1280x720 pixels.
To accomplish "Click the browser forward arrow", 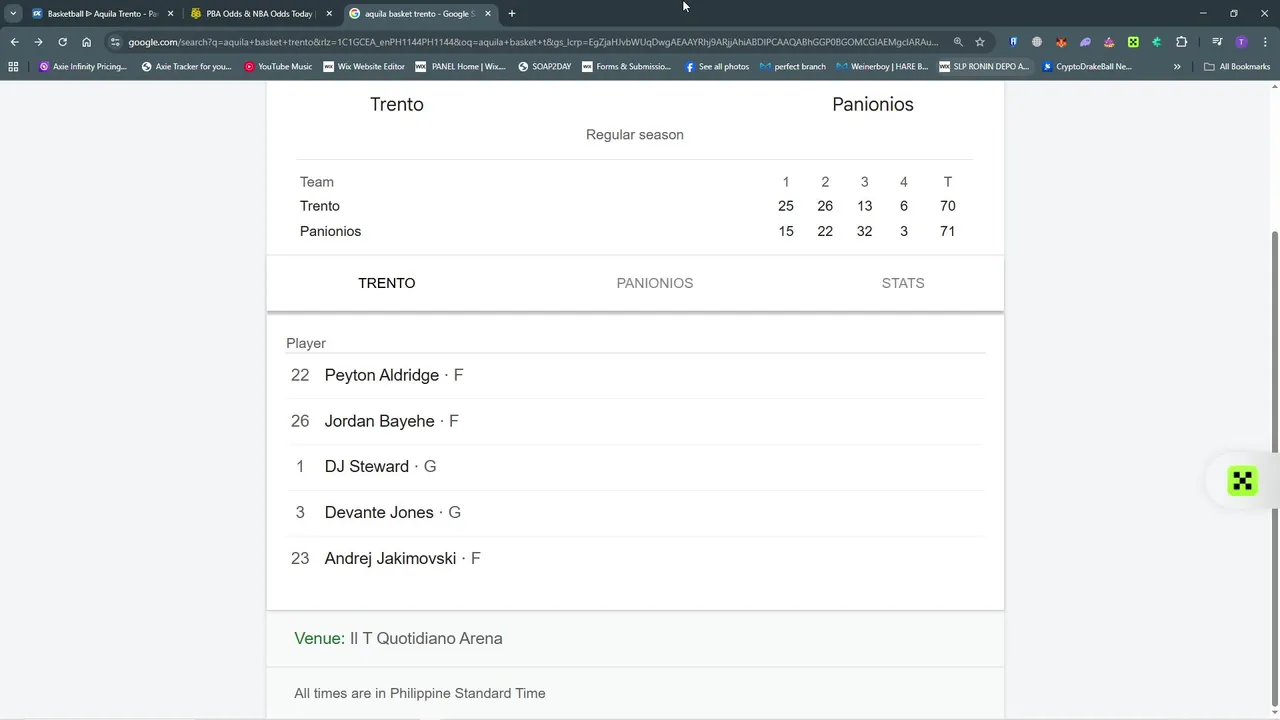I will point(38,42).
